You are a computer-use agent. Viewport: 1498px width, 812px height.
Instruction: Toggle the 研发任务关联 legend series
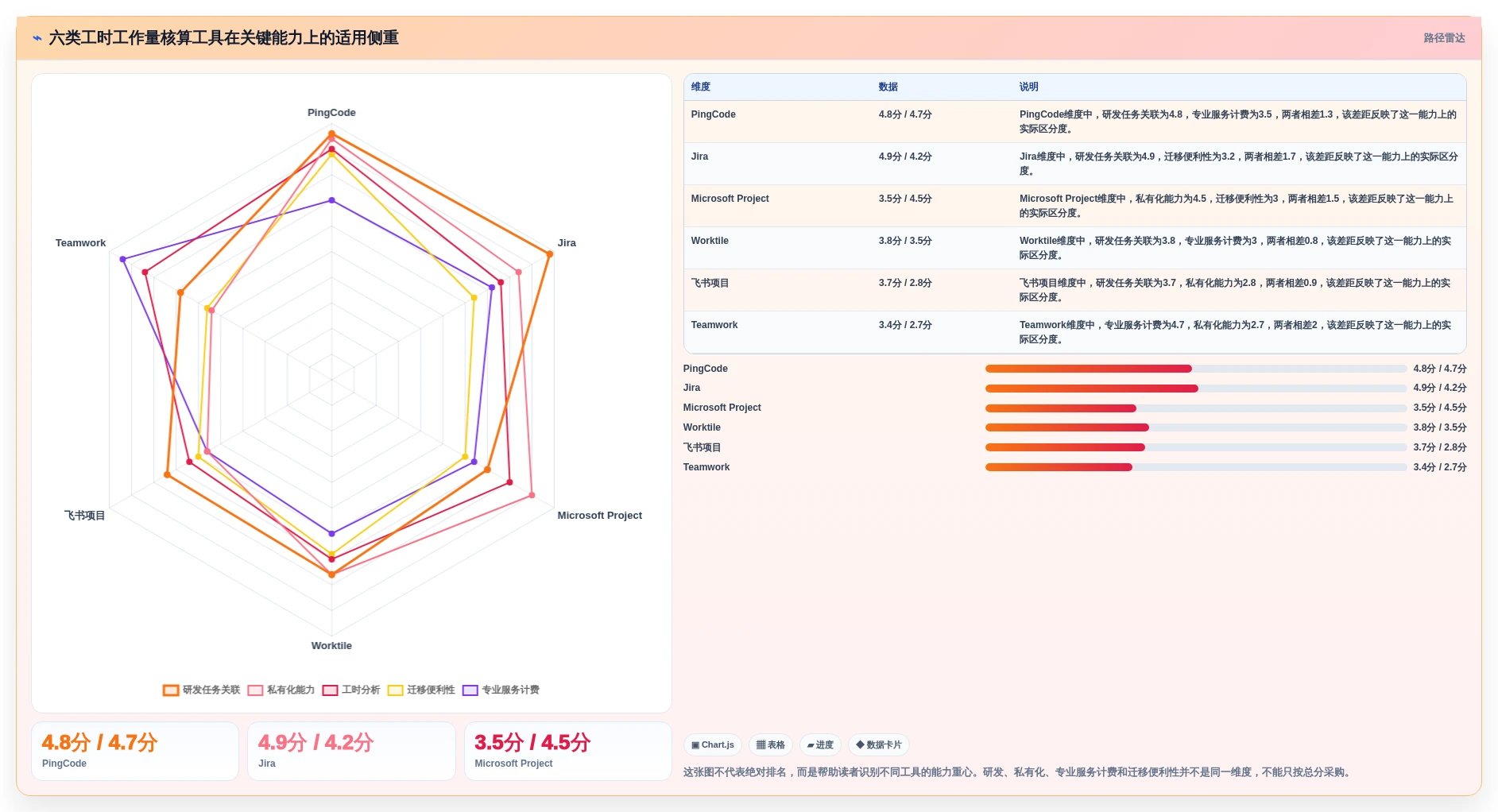click(x=202, y=690)
